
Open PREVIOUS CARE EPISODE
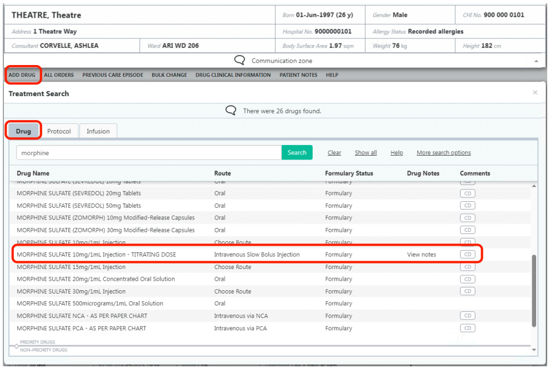click(113, 75)
